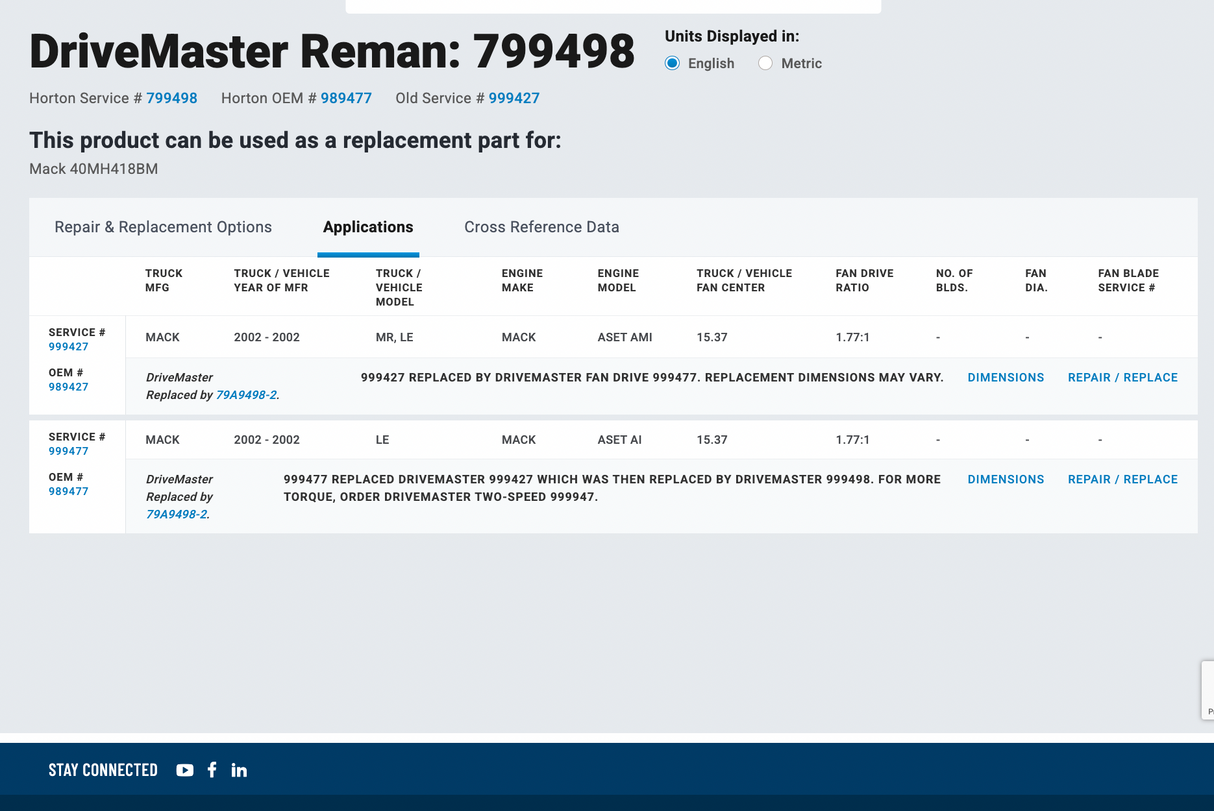Open service number 999427 in first row

coord(68,347)
